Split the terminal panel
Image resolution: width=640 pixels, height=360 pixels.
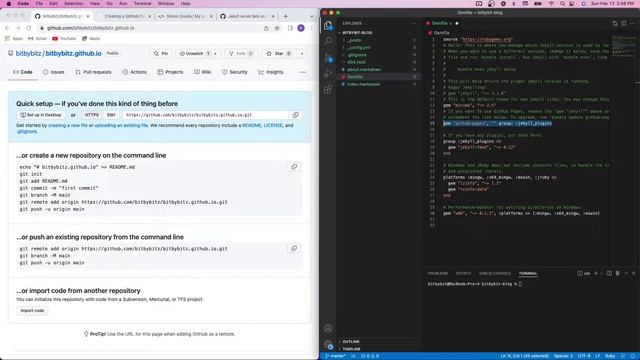pyautogui.click(x=609, y=273)
